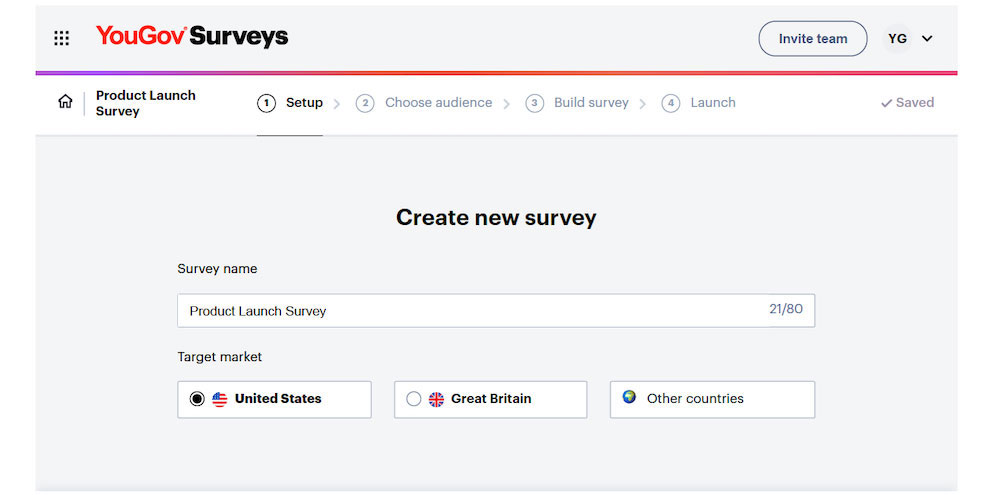The image size is (990, 495).
Task: Click the Invite team button
Action: 812,39
